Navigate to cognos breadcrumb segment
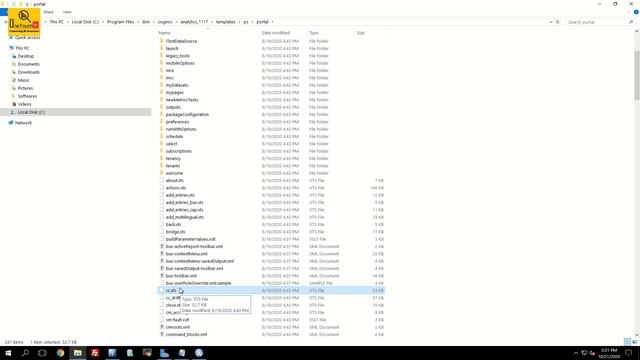Image resolution: width=640 pixels, height=360 pixels. [x=165, y=22]
